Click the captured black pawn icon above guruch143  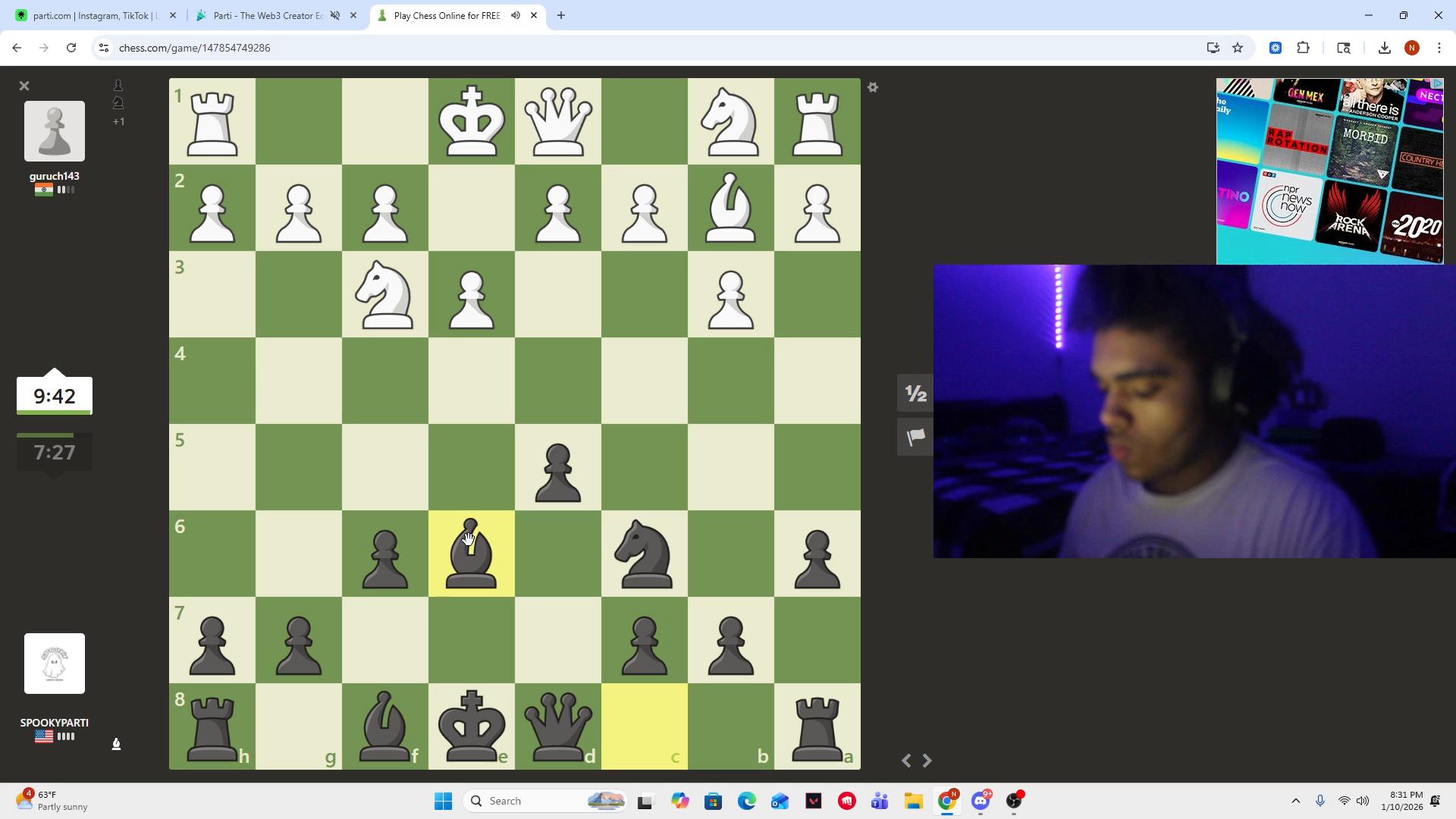tap(118, 85)
